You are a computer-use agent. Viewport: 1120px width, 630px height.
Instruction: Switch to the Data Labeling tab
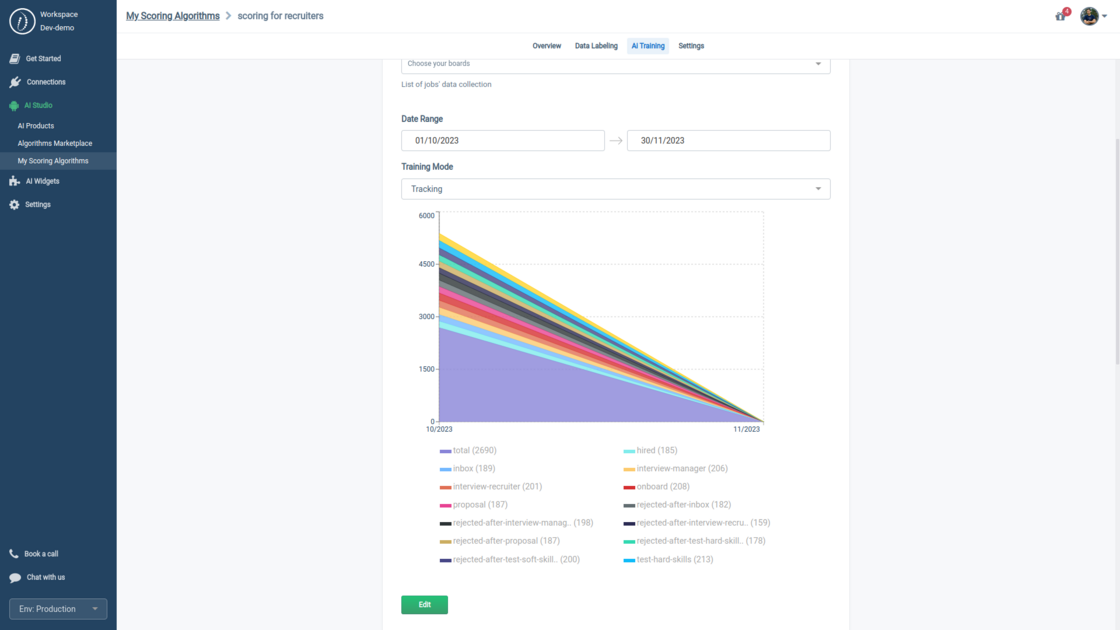[x=596, y=46]
